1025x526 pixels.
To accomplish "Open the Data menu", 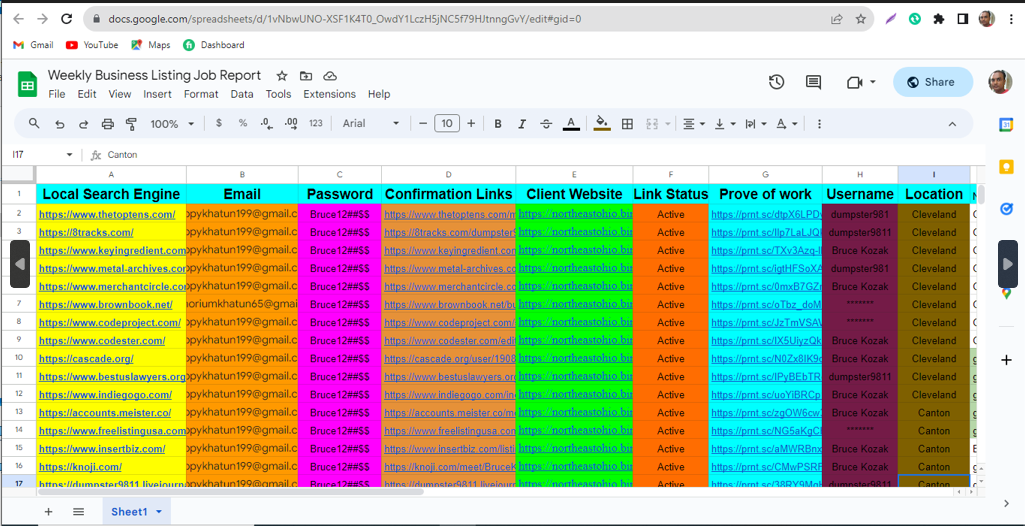I will point(242,94).
